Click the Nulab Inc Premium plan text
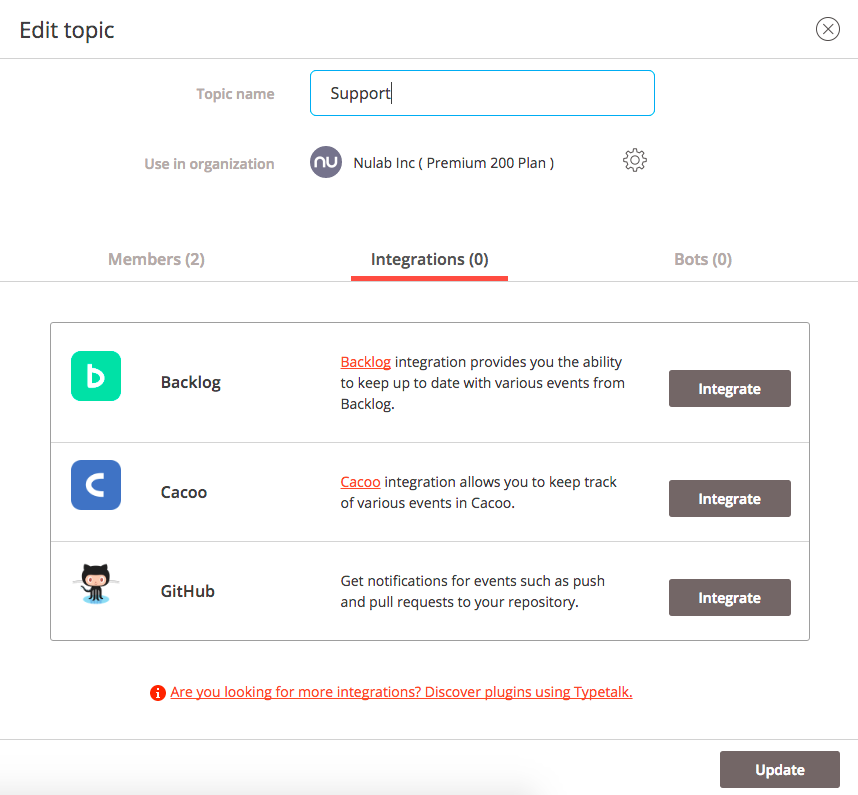The image size is (858, 795). click(454, 163)
